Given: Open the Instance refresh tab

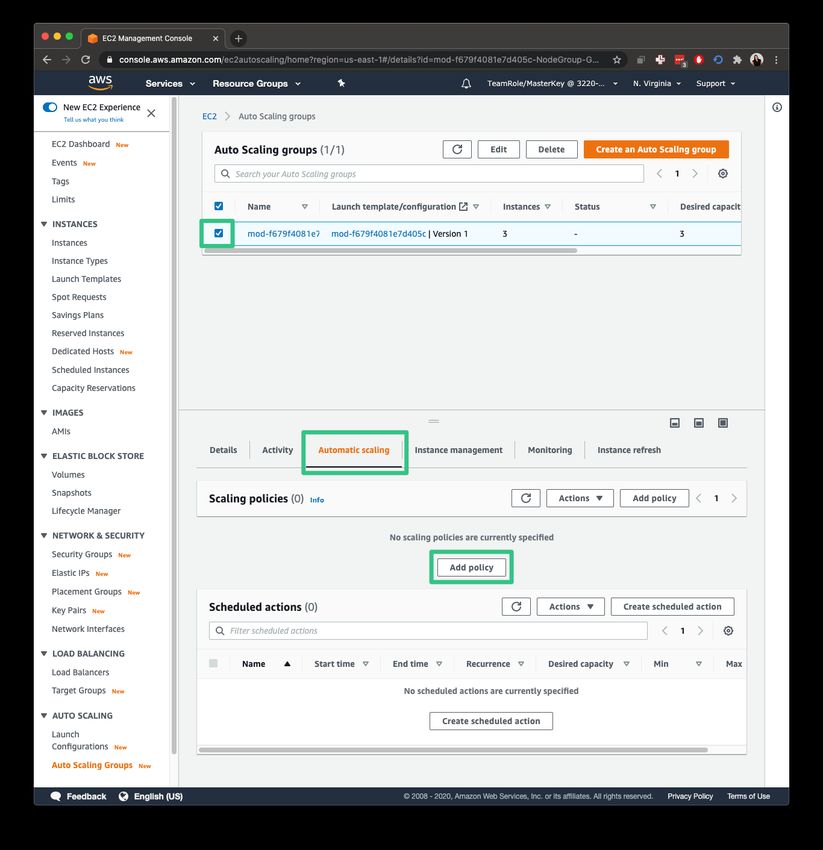Looking at the screenshot, I should pos(629,450).
